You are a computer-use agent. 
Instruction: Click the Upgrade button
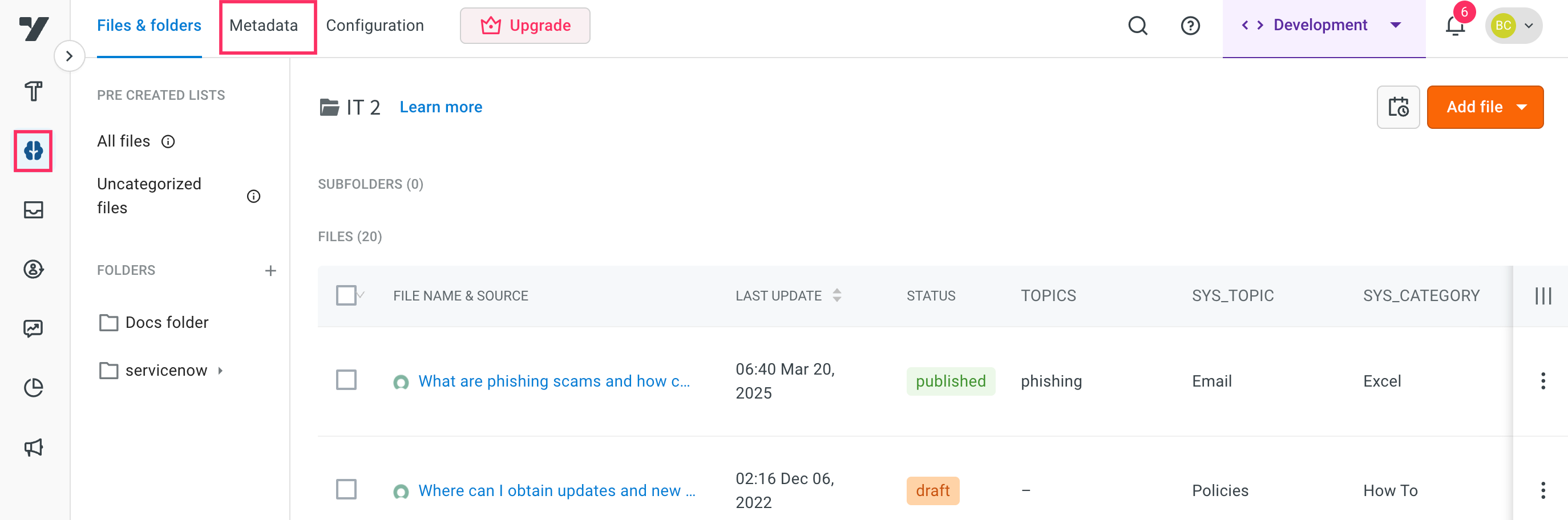(x=525, y=26)
